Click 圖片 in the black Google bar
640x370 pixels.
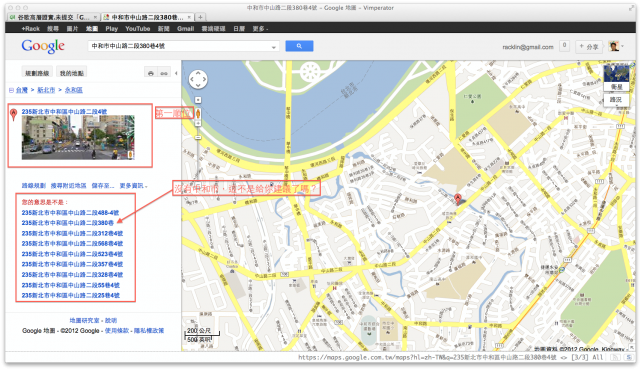72,29
